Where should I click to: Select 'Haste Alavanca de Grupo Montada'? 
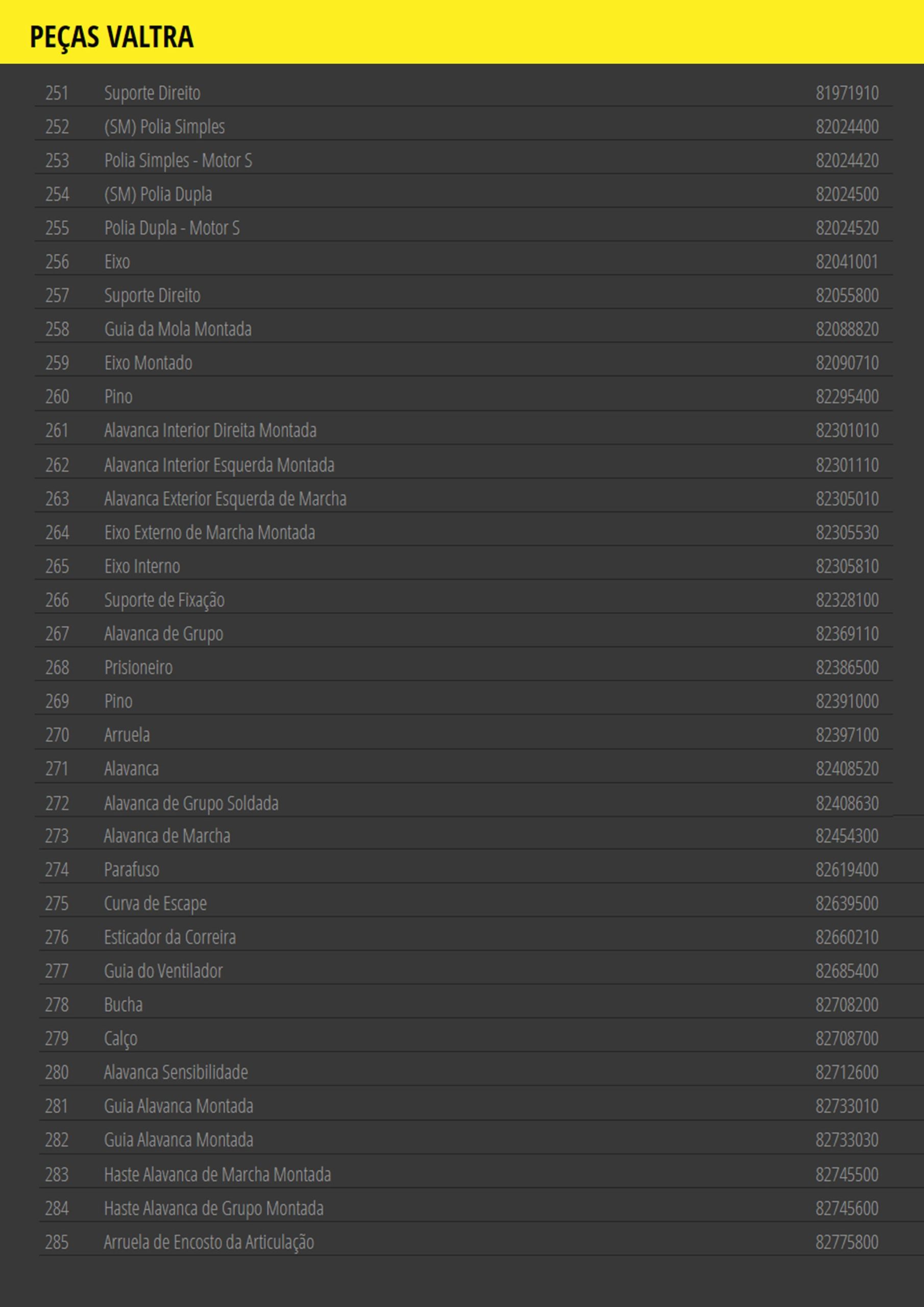tap(214, 1209)
